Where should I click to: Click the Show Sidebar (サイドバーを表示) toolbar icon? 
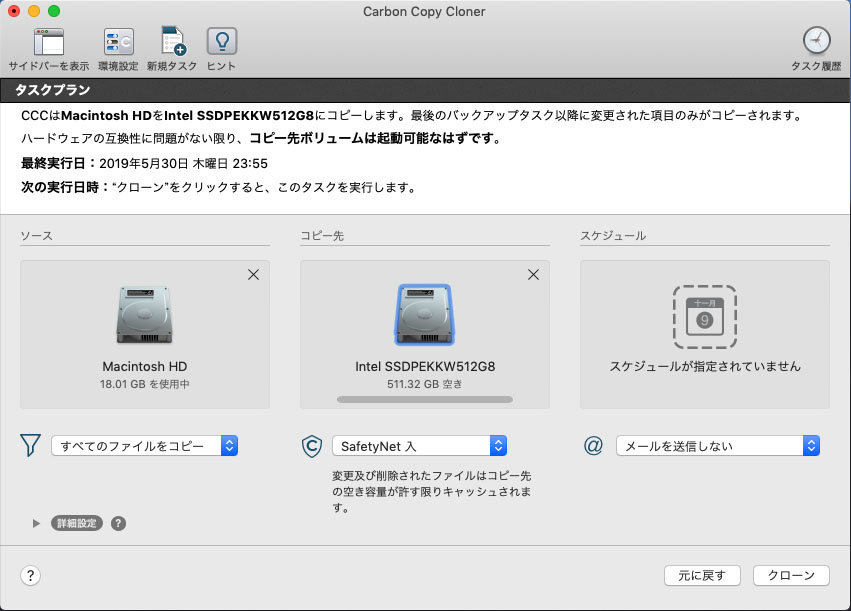click(49, 42)
